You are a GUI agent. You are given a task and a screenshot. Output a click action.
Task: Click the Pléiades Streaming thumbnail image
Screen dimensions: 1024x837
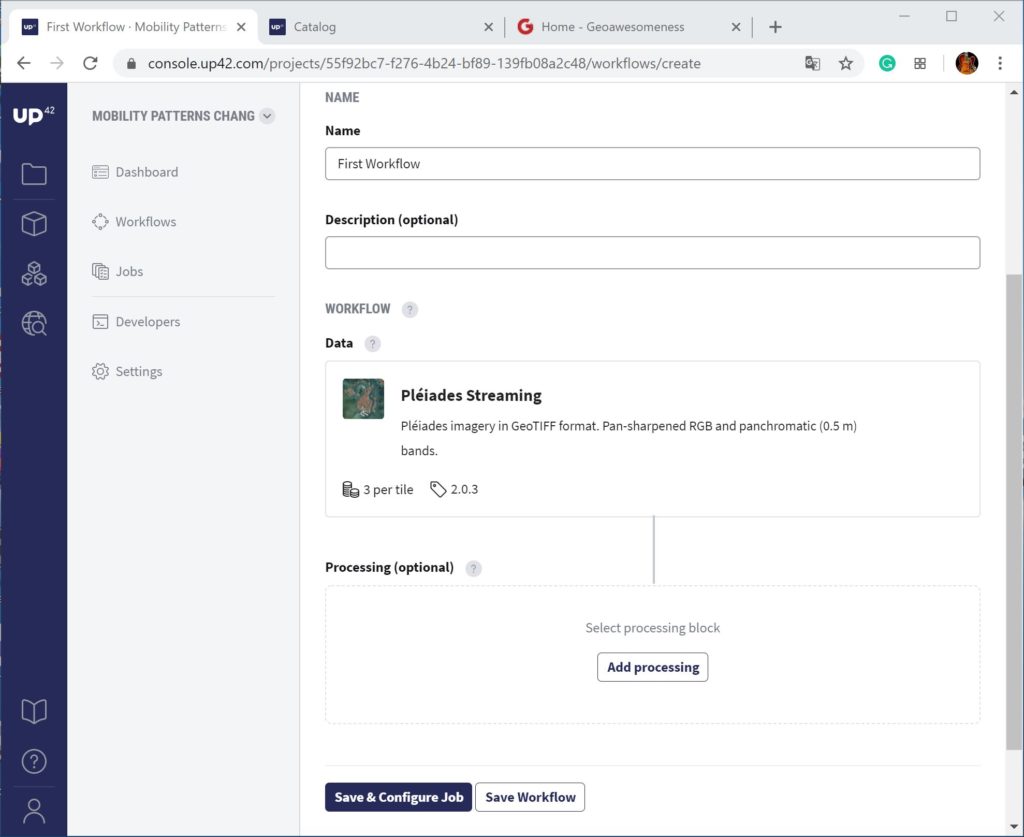point(363,399)
